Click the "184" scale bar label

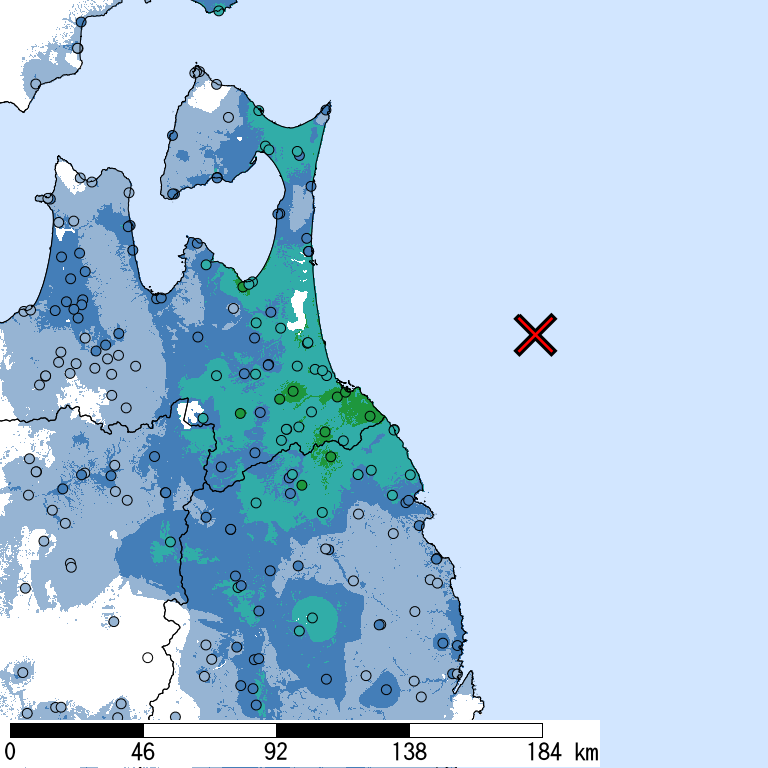point(542,751)
